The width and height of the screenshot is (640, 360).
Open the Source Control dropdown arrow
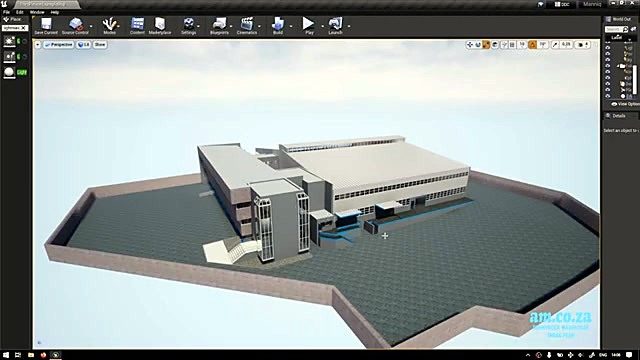[x=91, y=26]
